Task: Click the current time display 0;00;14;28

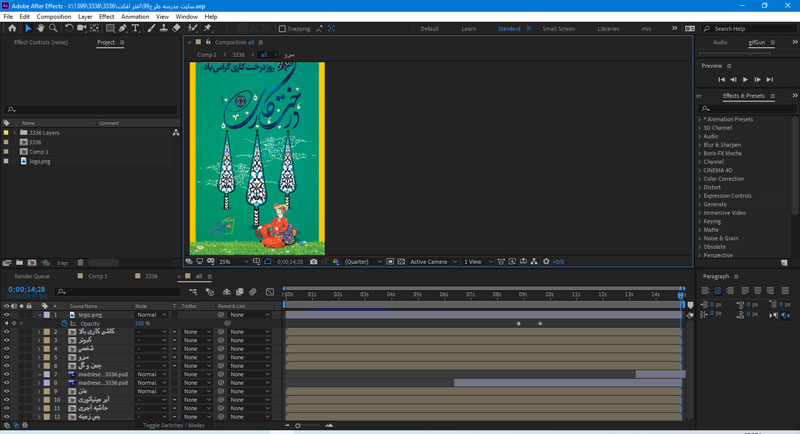Action: pyautogui.click(x=27, y=289)
